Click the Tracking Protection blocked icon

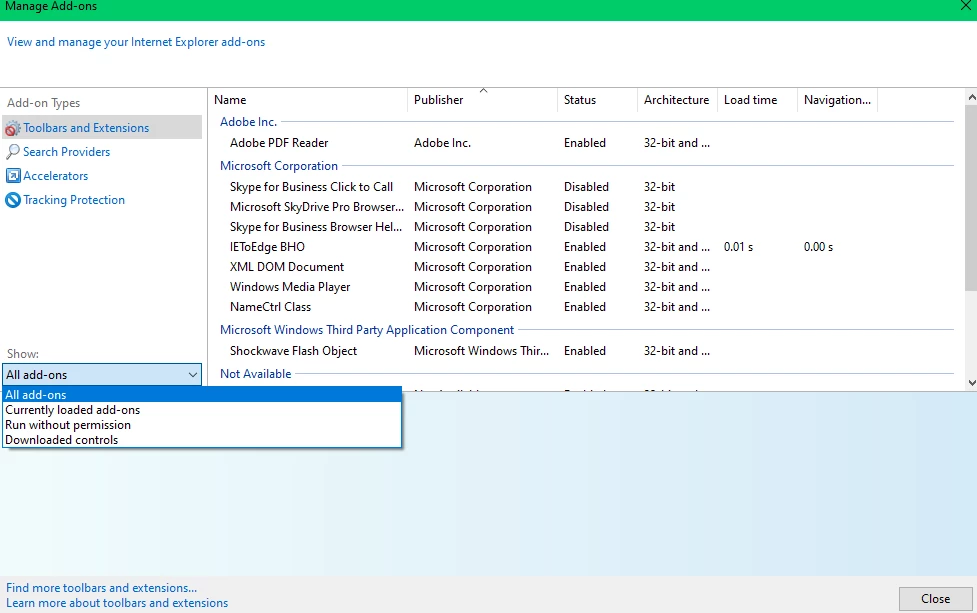click(x=12, y=200)
